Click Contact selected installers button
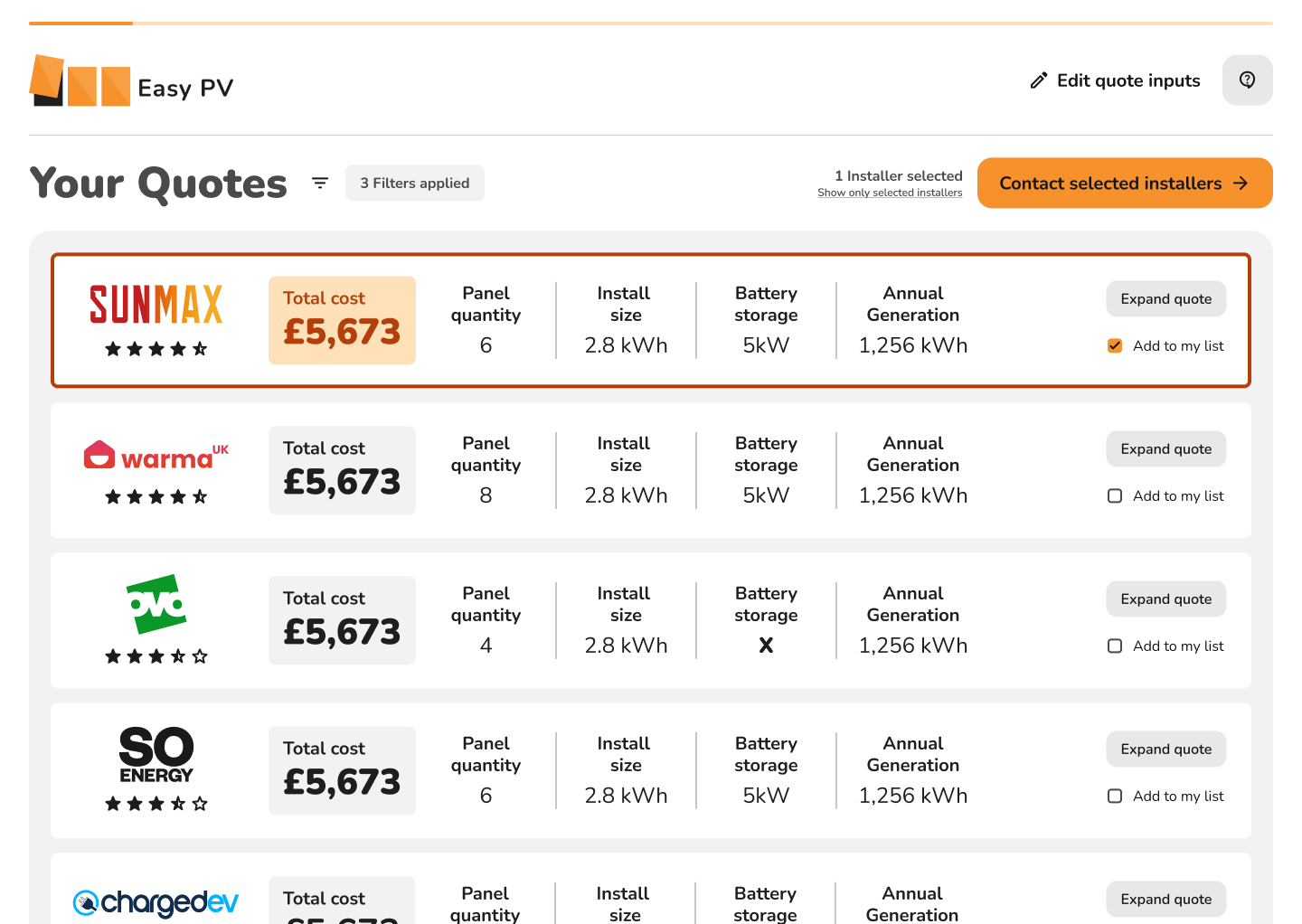The height and width of the screenshot is (924, 1302). click(x=1125, y=184)
